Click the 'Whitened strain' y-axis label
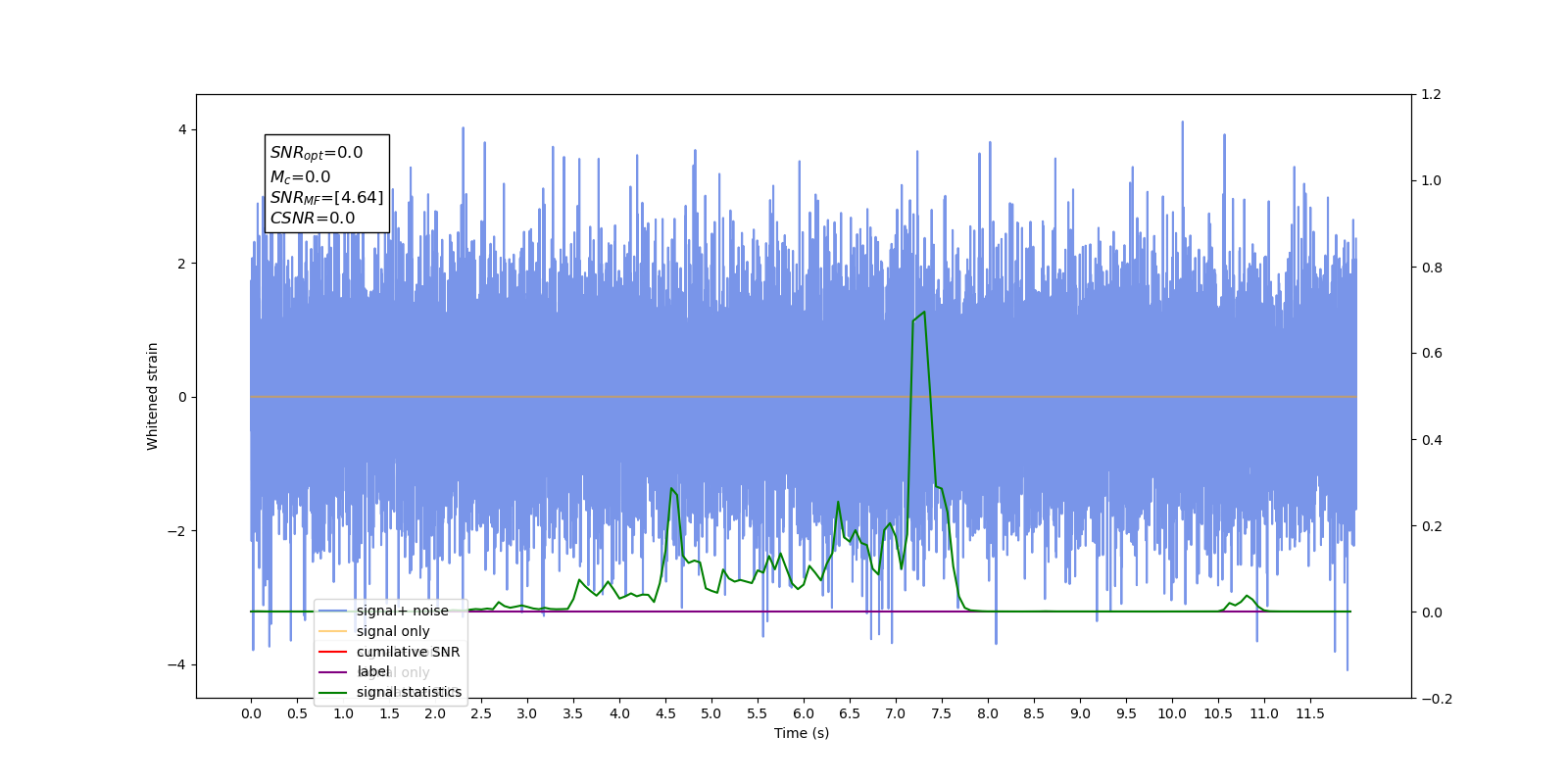The width and height of the screenshot is (1568, 784). [152, 396]
